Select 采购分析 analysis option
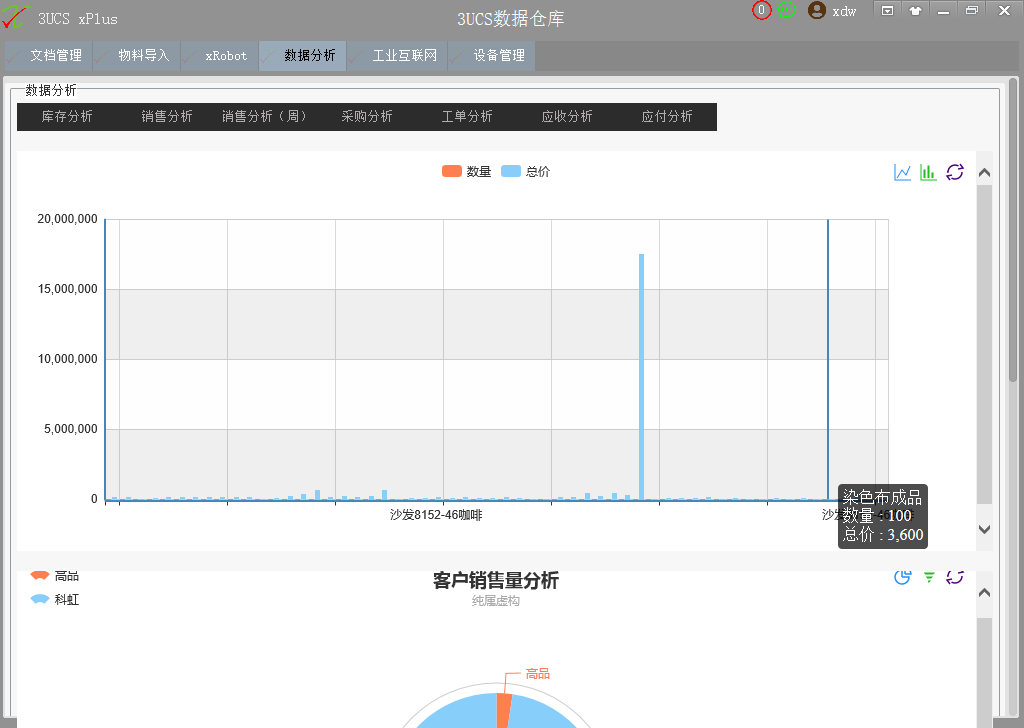 [x=367, y=117]
